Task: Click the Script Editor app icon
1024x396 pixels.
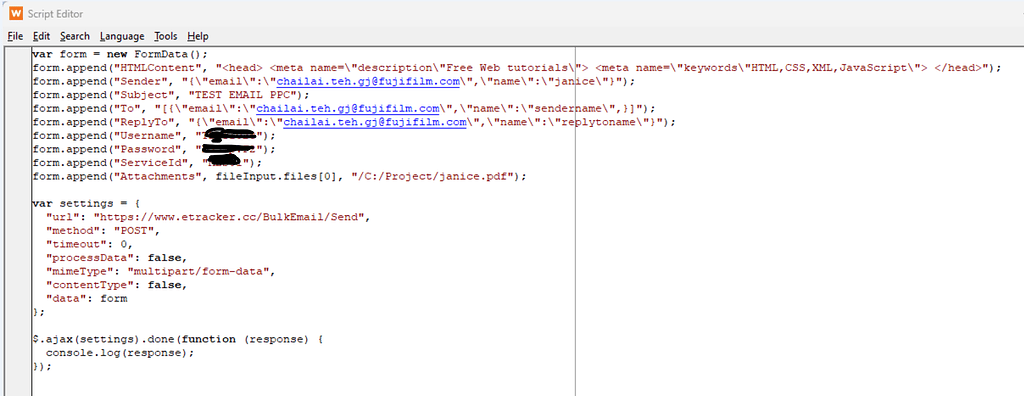Action: pyautogui.click(x=15, y=13)
